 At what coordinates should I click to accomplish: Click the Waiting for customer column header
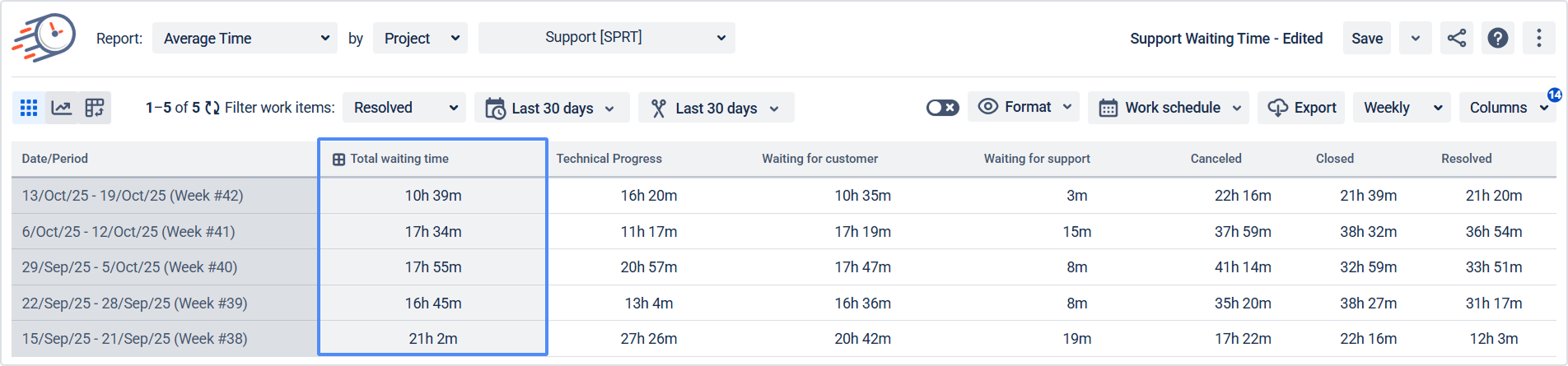(x=819, y=159)
